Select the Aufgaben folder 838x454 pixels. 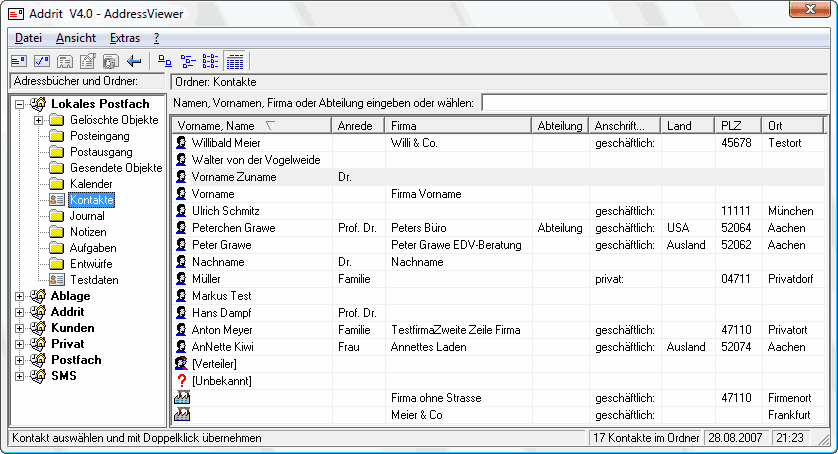(x=93, y=248)
